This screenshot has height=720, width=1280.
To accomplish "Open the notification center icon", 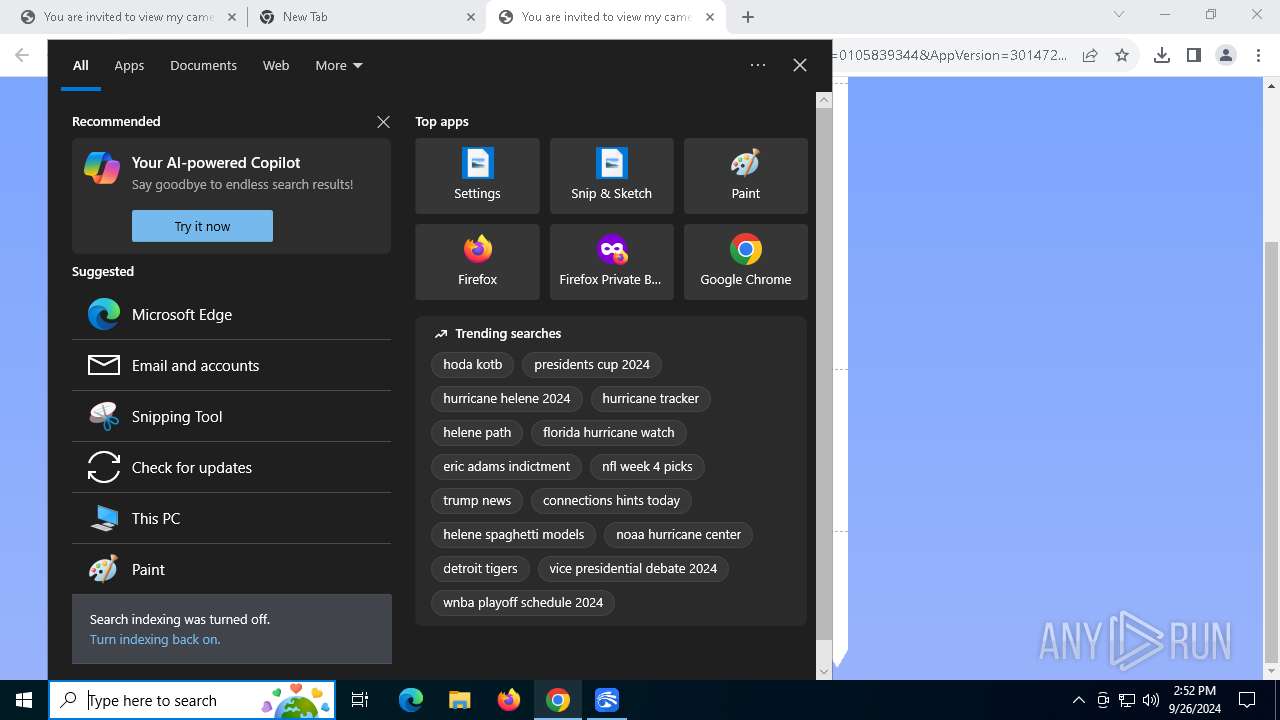I will (1247, 700).
